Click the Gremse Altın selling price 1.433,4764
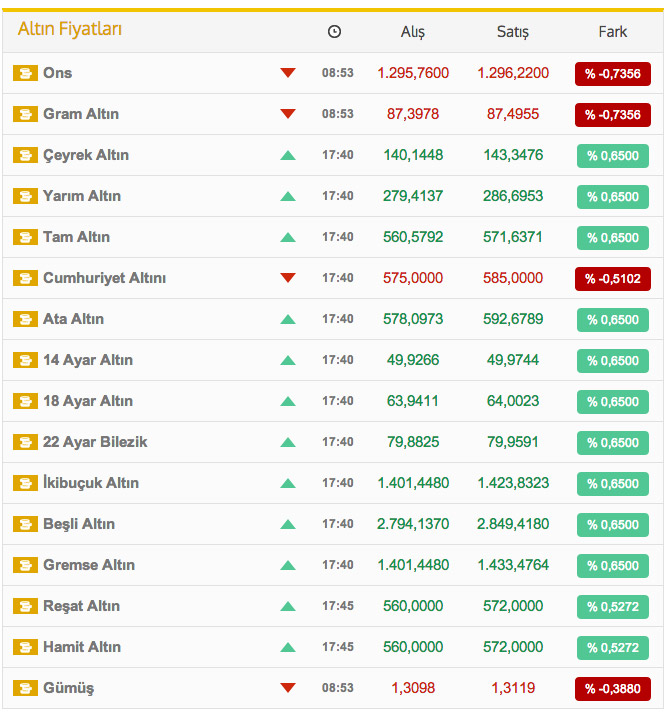669x720 pixels. tap(513, 565)
